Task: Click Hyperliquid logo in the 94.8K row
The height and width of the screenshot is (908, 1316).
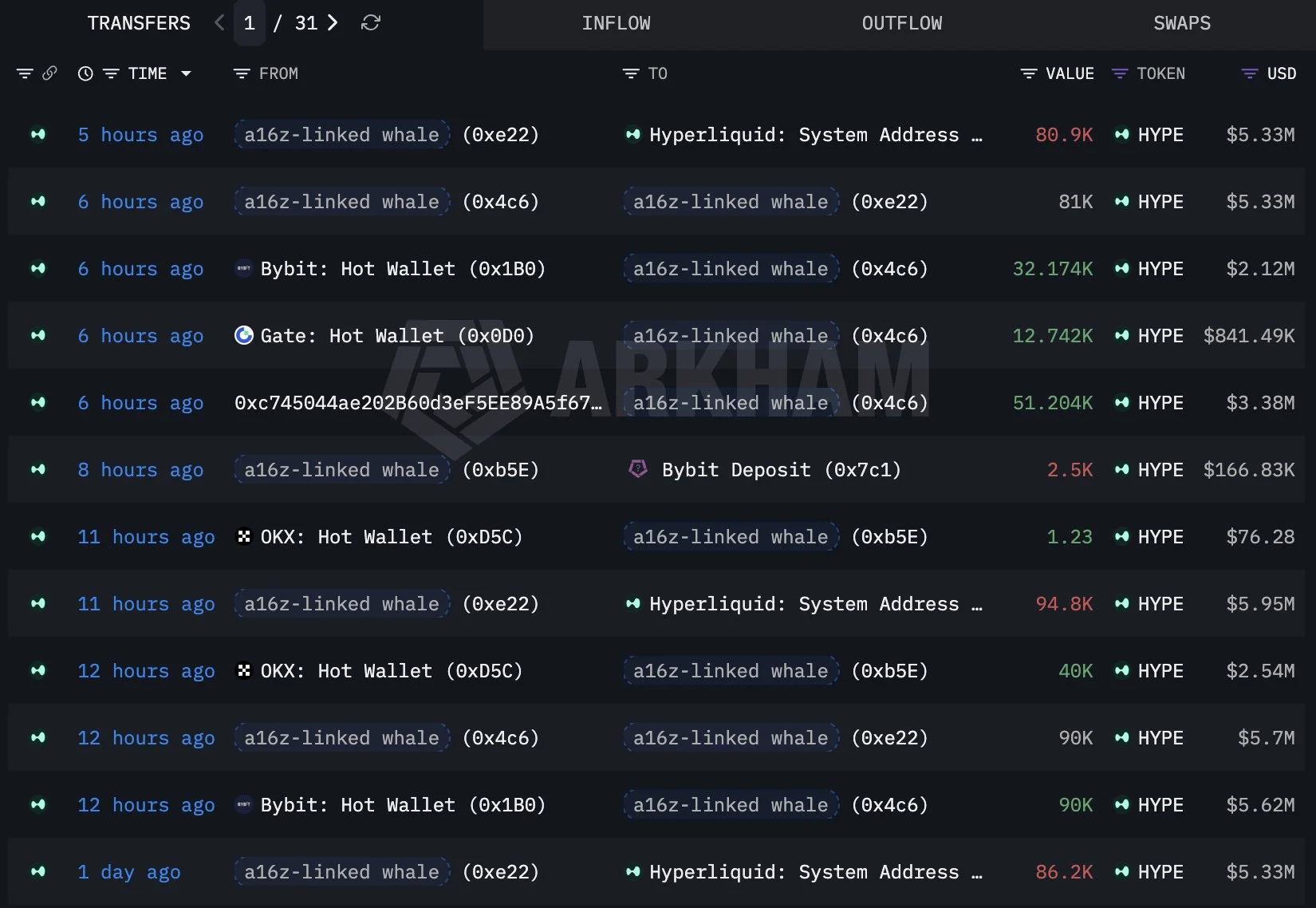Action: 633,603
